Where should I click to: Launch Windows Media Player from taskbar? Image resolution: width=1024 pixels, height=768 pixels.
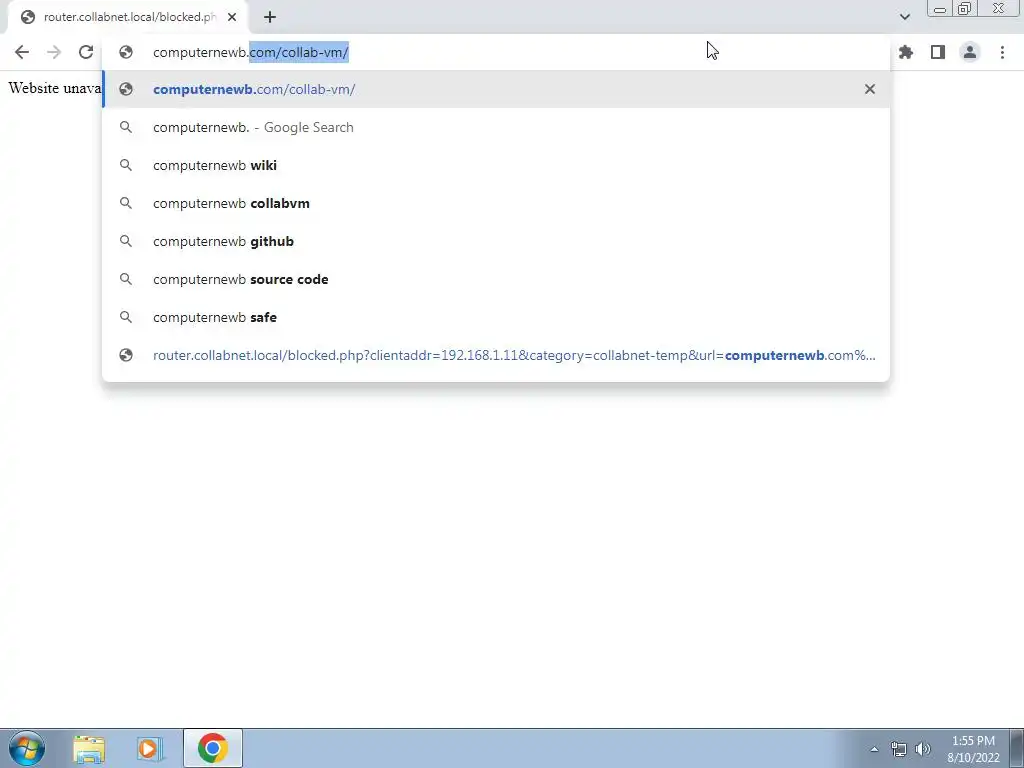pyautogui.click(x=149, y=748)
